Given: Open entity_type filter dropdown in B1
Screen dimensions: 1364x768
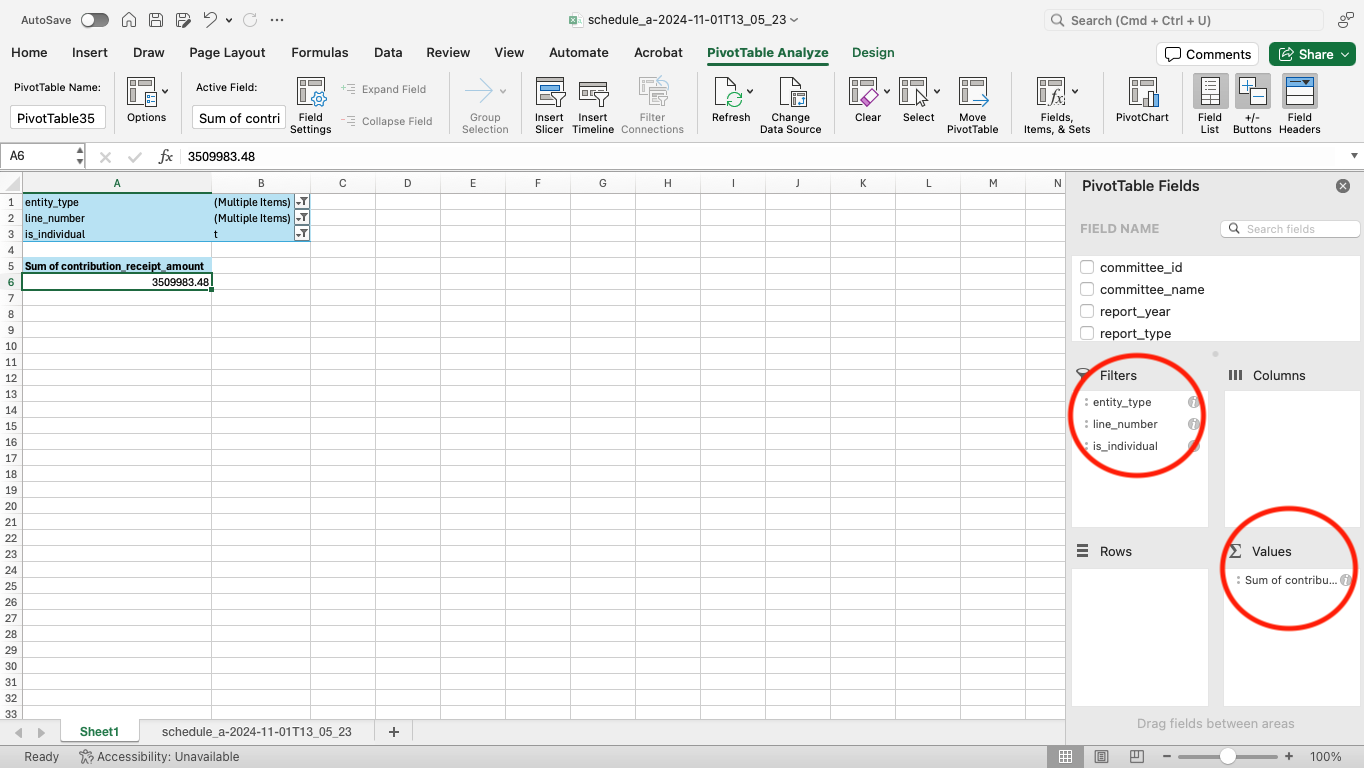Looking at the screenshot, I should pos(302,202).
